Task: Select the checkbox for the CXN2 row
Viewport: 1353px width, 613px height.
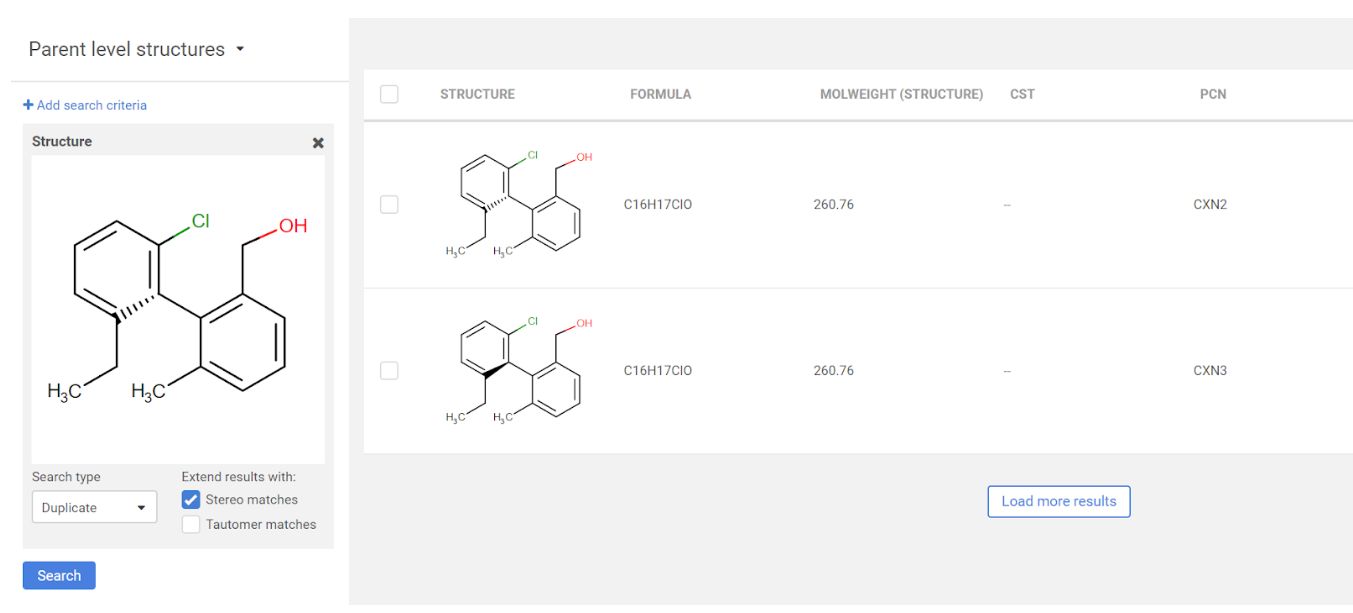Action: 389,204
